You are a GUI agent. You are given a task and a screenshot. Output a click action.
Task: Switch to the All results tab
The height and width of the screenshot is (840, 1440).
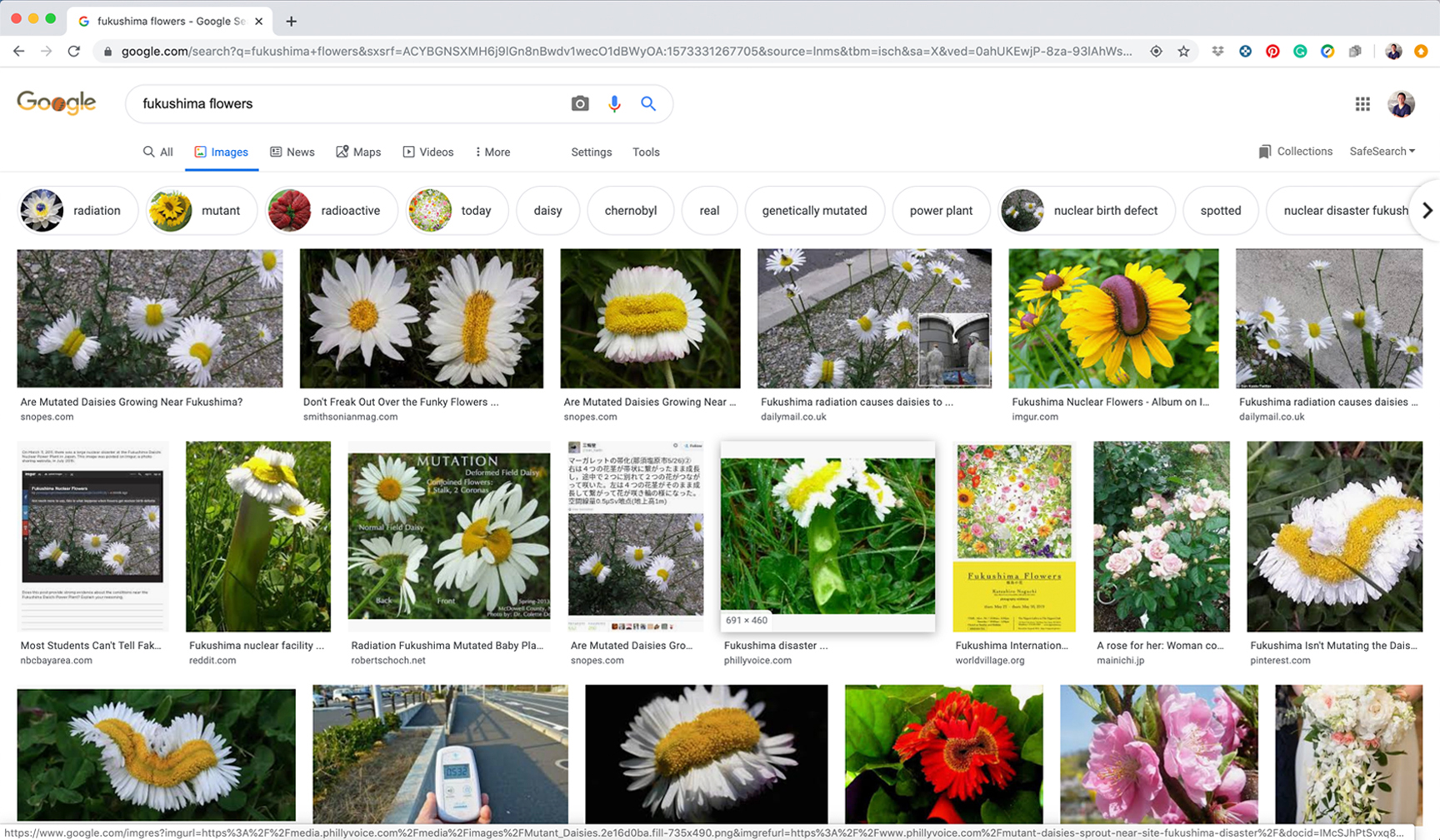click(158, 152)
